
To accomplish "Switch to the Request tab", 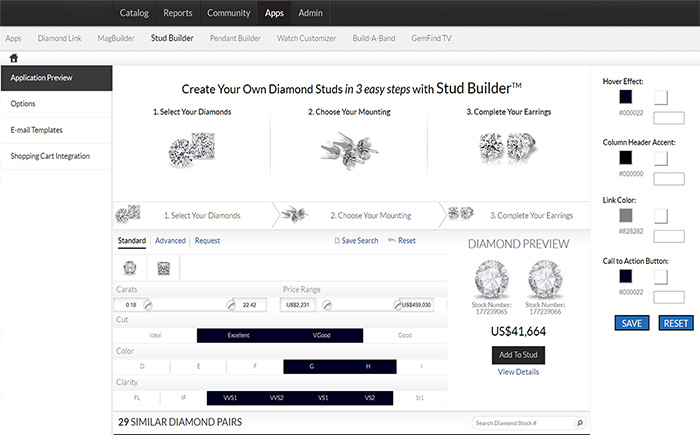I will click(207, 241).
